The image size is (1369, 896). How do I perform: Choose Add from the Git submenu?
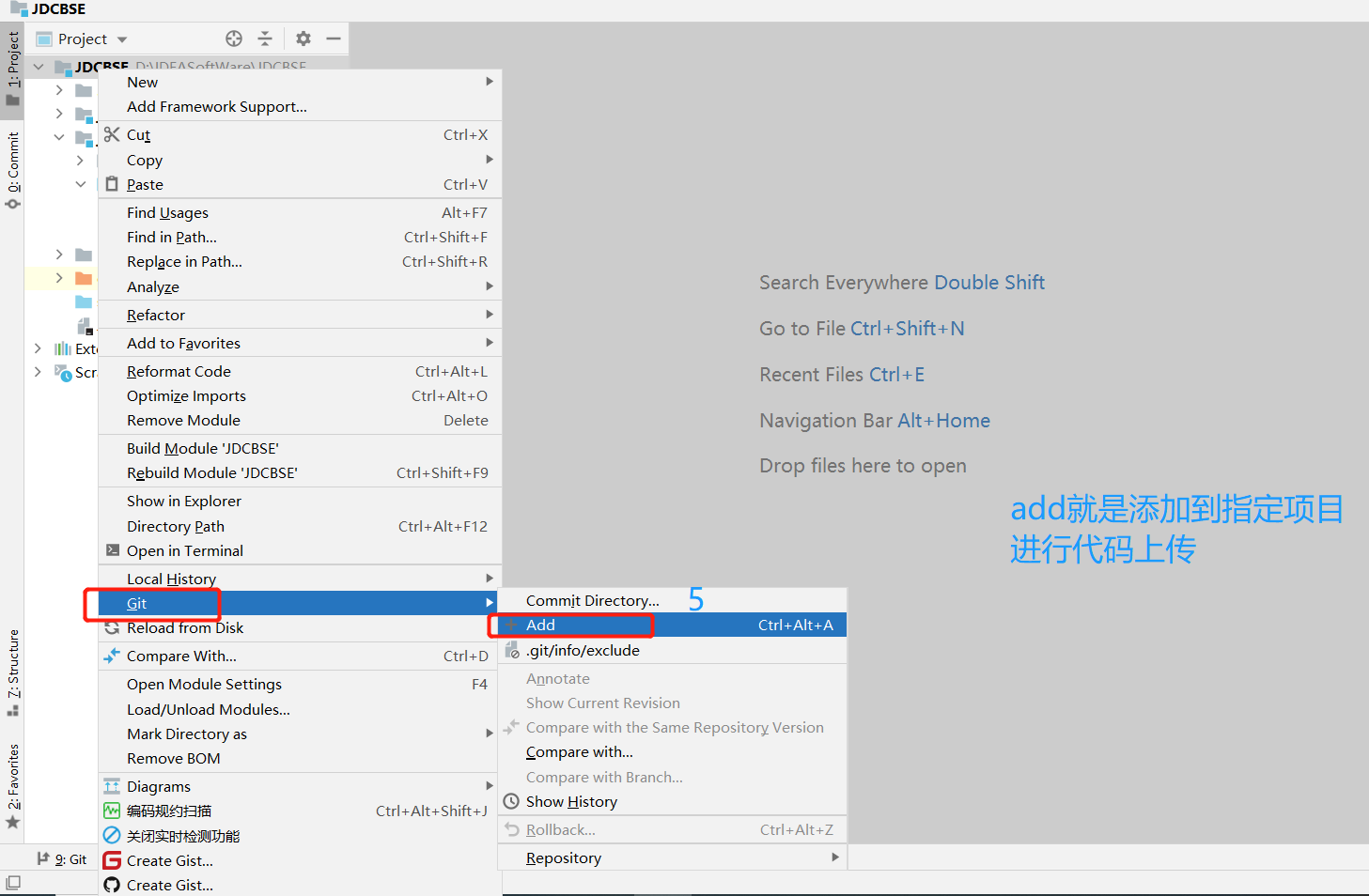click(x=541, y=624)
